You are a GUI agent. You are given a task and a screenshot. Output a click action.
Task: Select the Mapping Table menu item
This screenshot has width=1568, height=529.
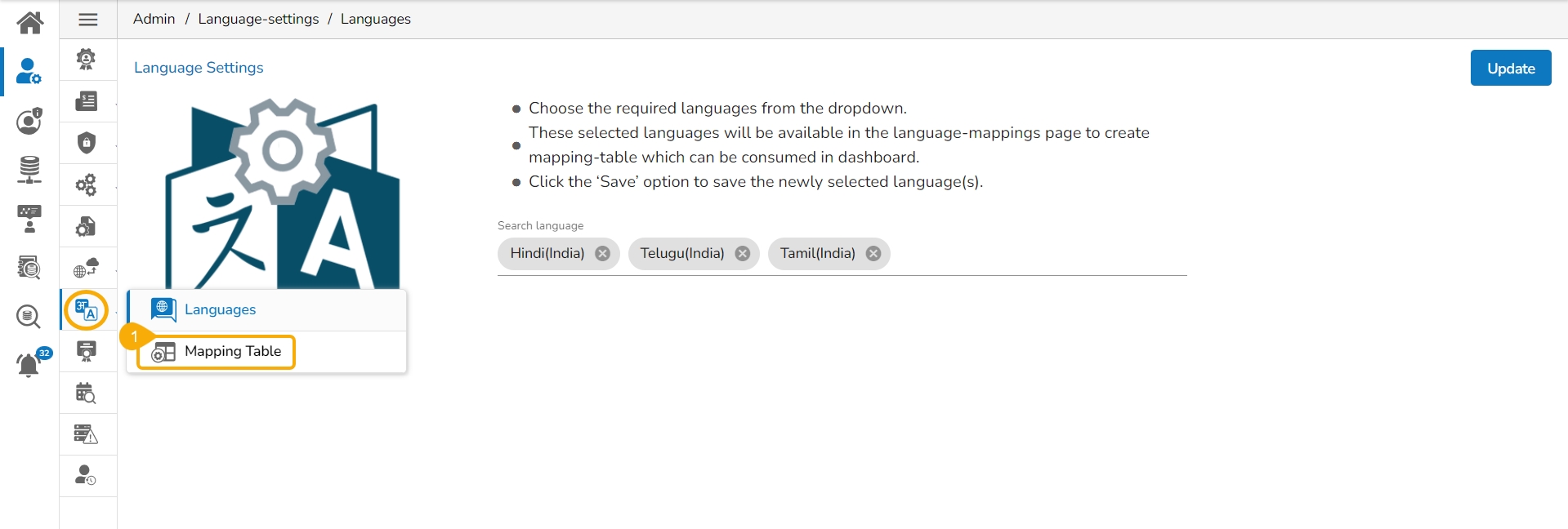pos(232,352)
